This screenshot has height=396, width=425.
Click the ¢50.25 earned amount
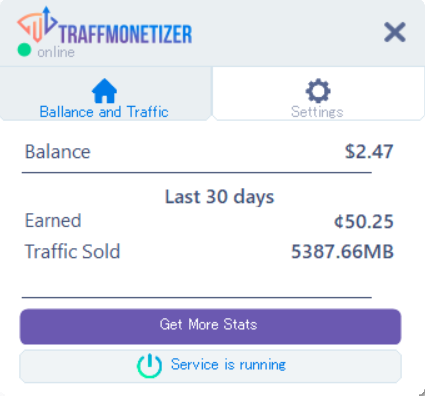tap(364, 221)
